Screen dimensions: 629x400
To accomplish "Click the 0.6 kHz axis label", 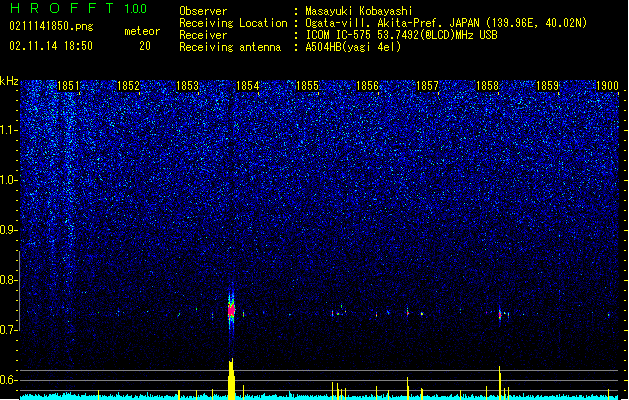I will [x=8, y=380].
